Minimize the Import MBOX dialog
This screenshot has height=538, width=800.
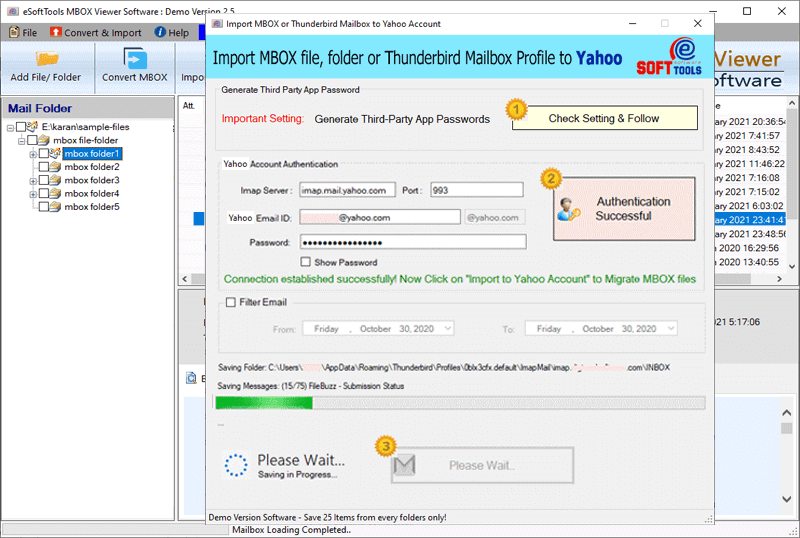click(x=633, y=23)
